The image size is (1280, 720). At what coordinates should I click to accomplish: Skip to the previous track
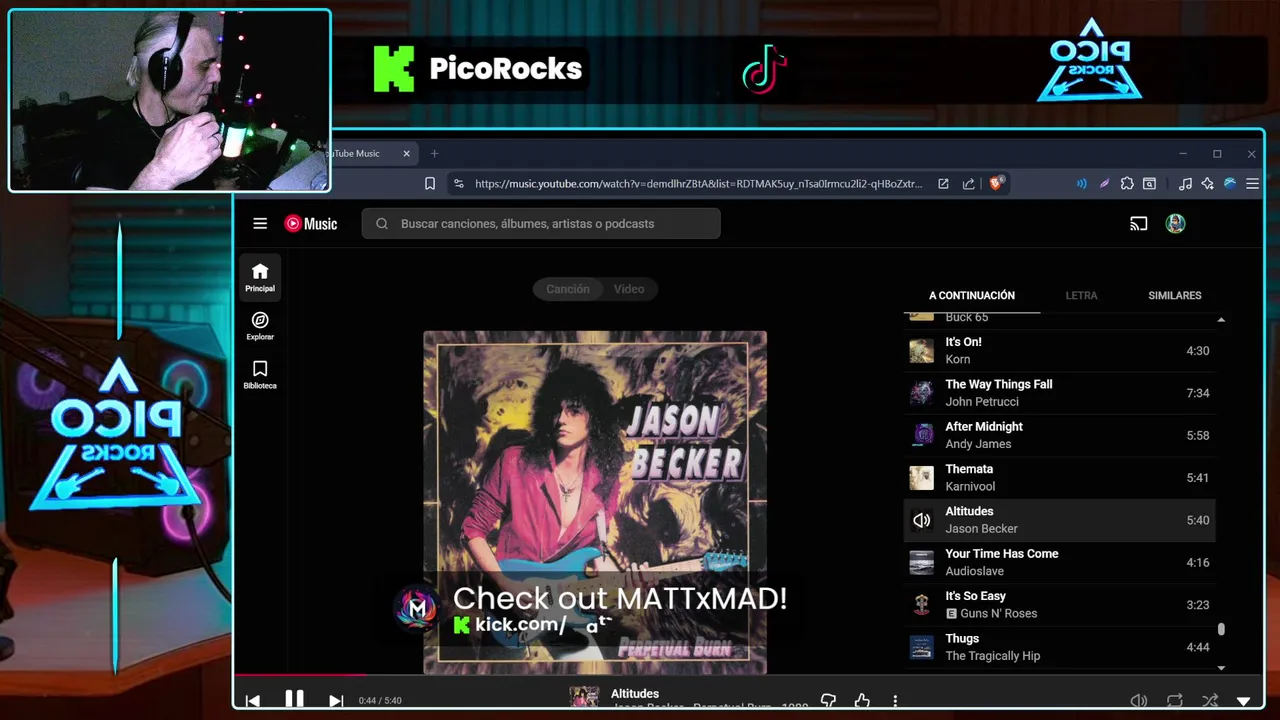click(x=253, y=701)
